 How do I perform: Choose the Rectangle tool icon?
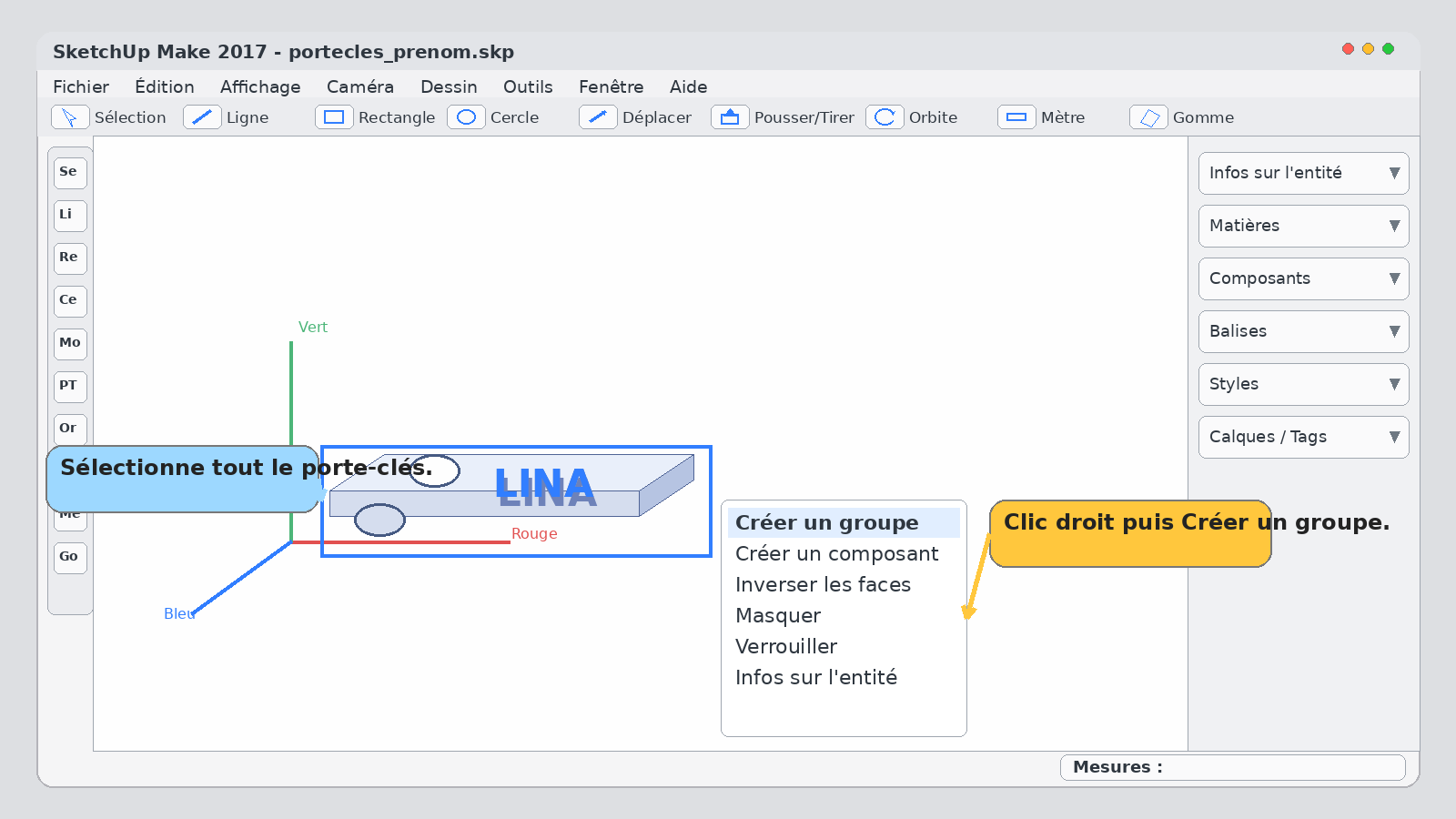coord(334,117)
